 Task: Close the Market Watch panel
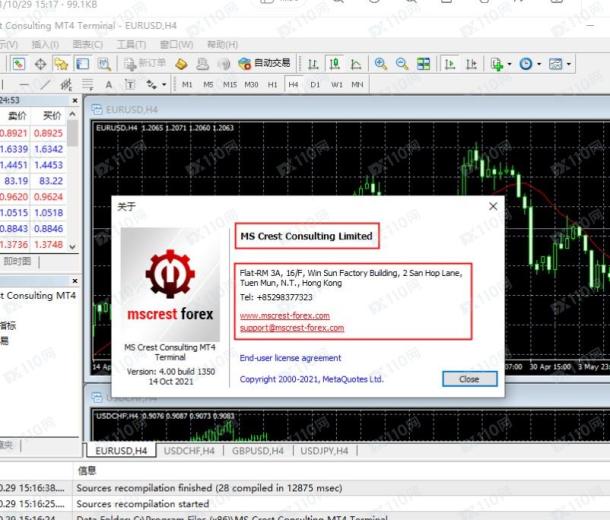(x=75, y=100)
